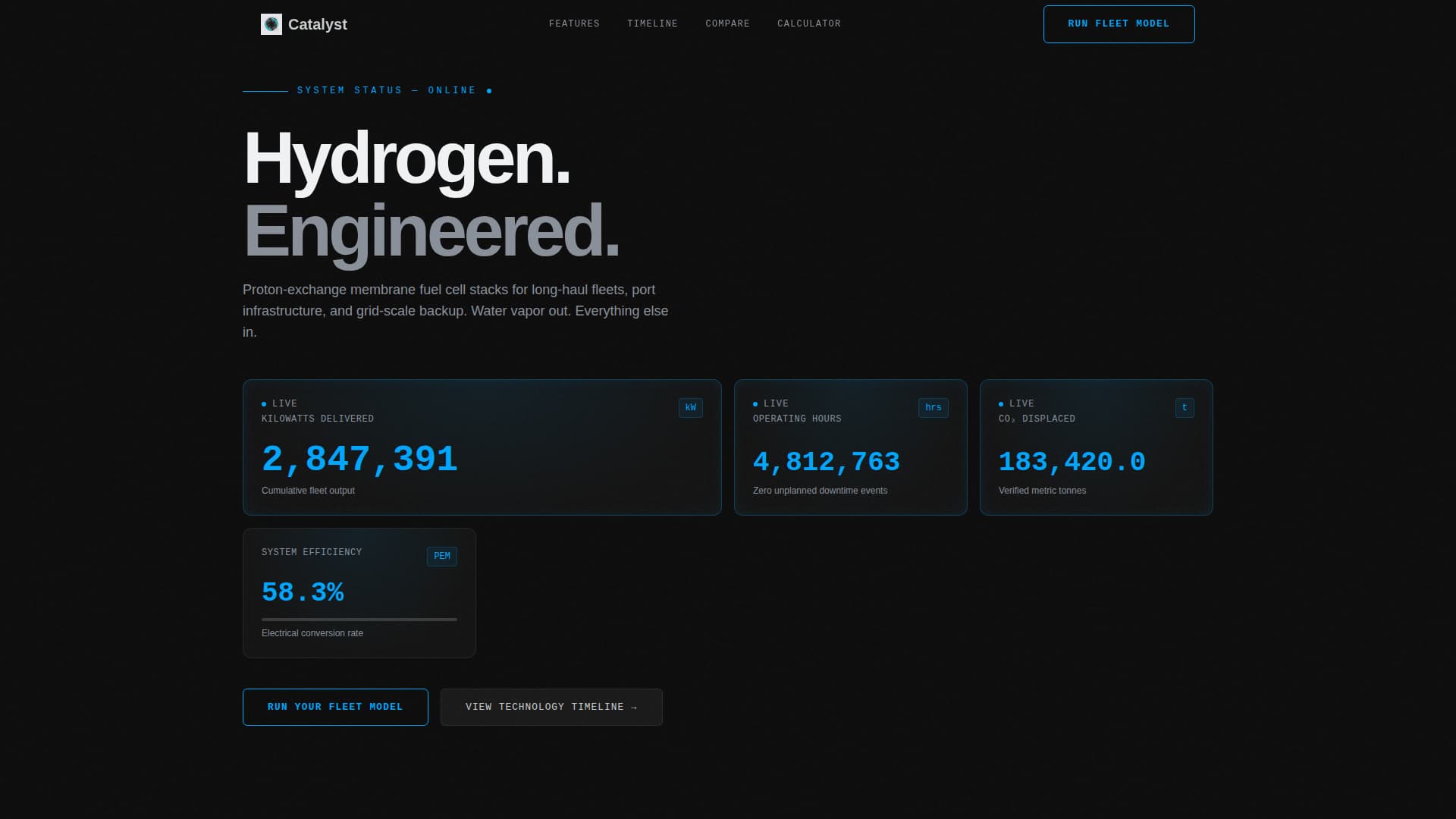Viewport: 1456px width, 819px height.
Task: Toggle the LIVE indicator on kilowatts card
Action: coord(264,403)
